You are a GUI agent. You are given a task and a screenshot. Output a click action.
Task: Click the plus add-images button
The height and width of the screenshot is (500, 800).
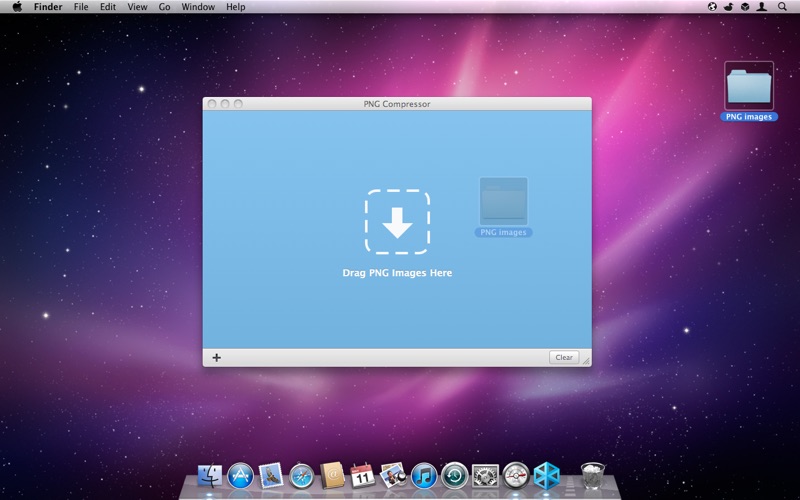click(x=217, y=357)
